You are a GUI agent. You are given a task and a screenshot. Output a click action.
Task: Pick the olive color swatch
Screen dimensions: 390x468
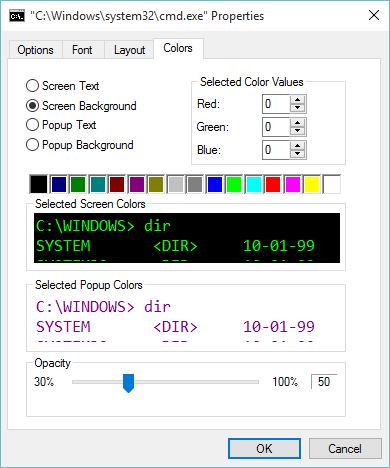(156, 184)
